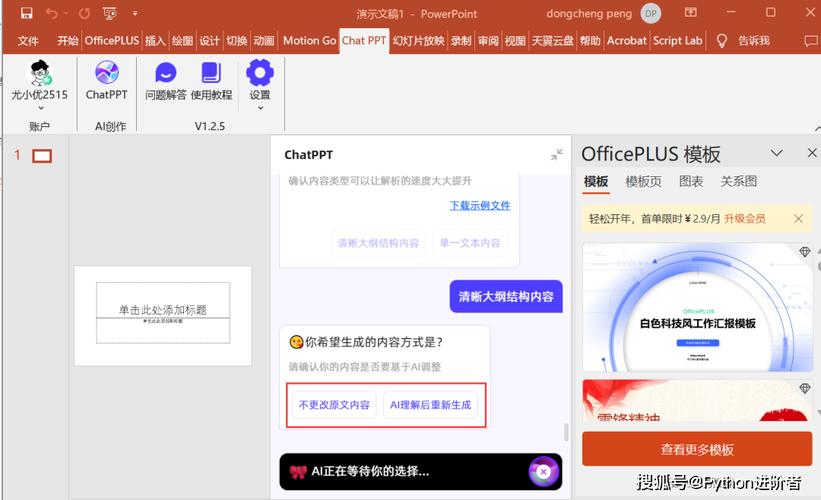Click the Redo icon in quick access

point(84,13)
